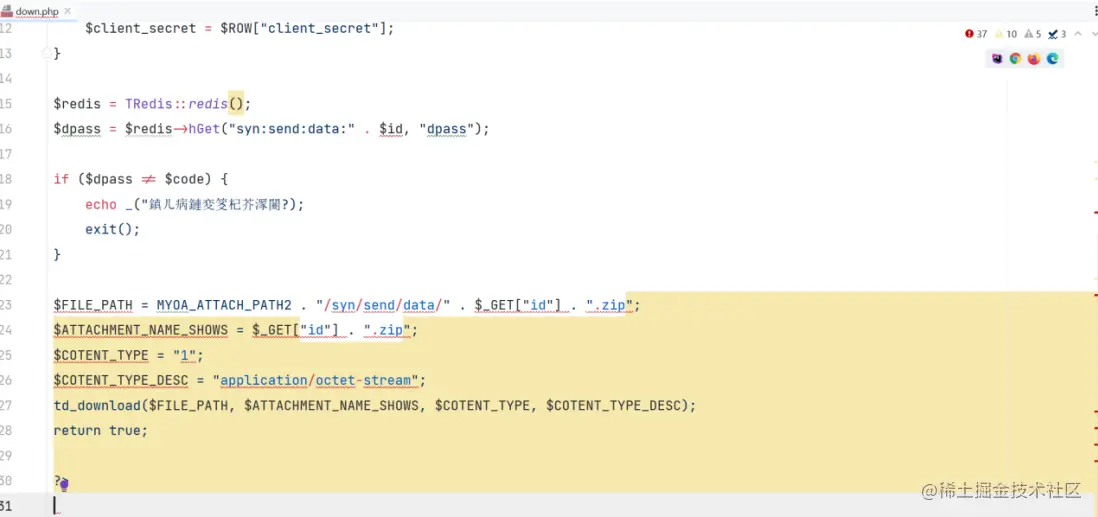This screenshot has height=517, width=1098.
Task: Click the echo keyword
Action: click(x=101, y=205)
